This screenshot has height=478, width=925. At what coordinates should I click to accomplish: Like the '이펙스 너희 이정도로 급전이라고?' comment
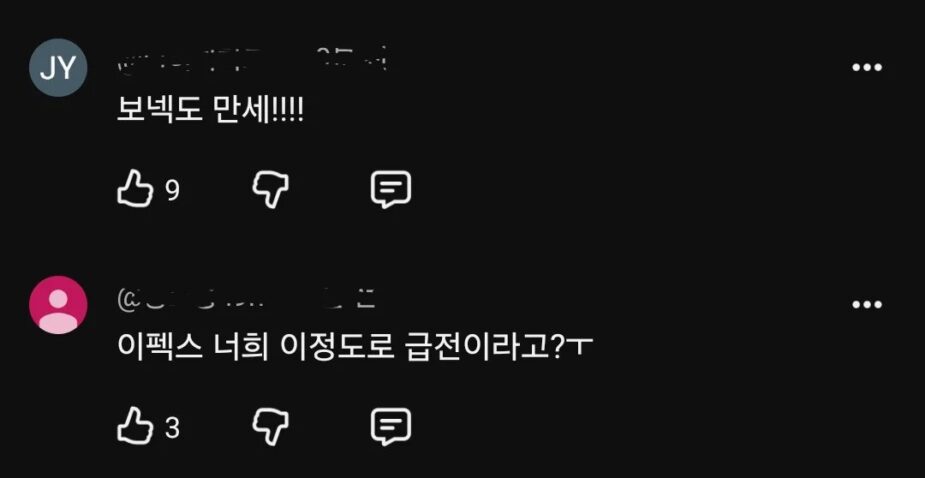click(135, 425)
